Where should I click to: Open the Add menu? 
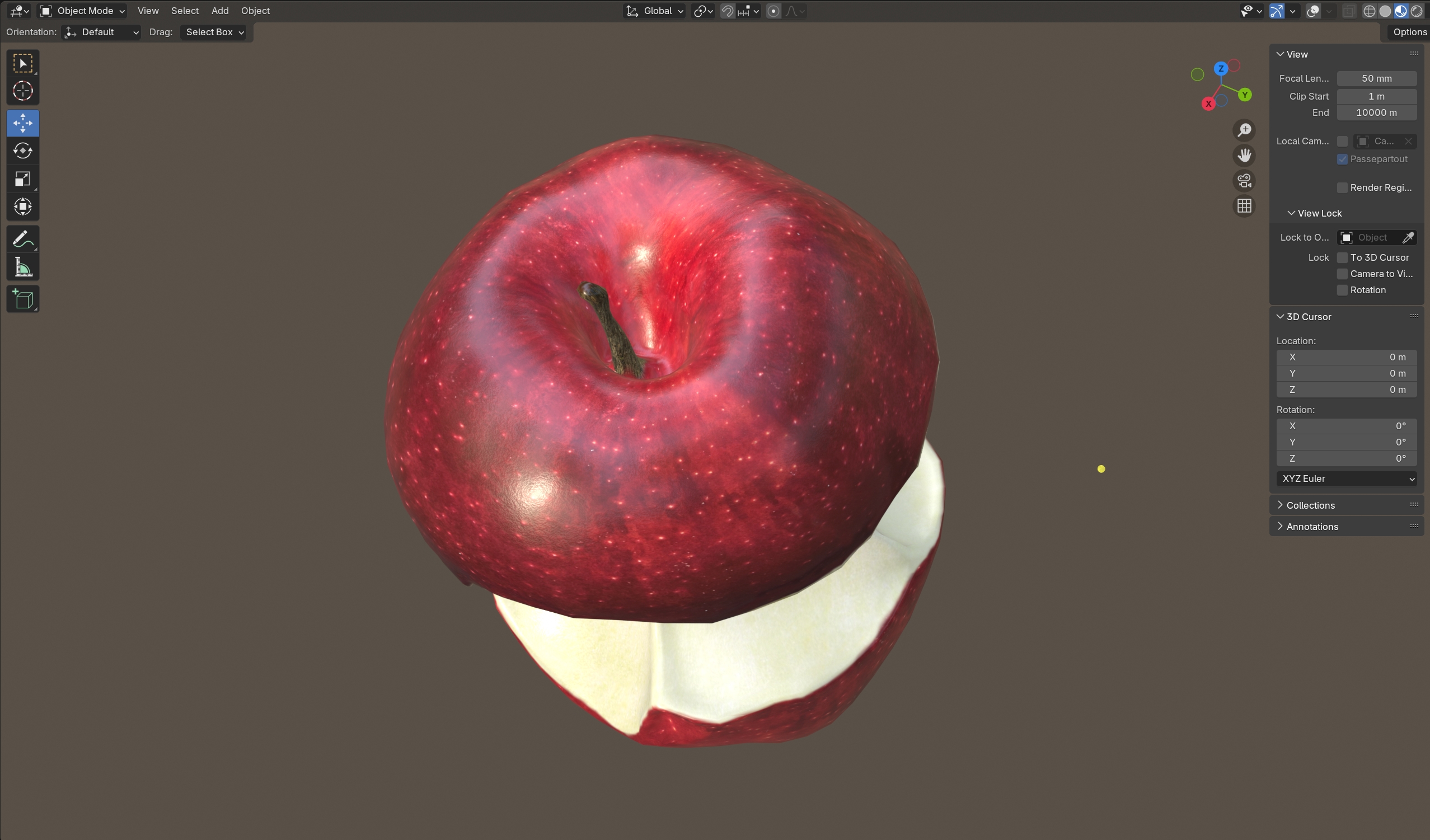click(x=219, y=11)
